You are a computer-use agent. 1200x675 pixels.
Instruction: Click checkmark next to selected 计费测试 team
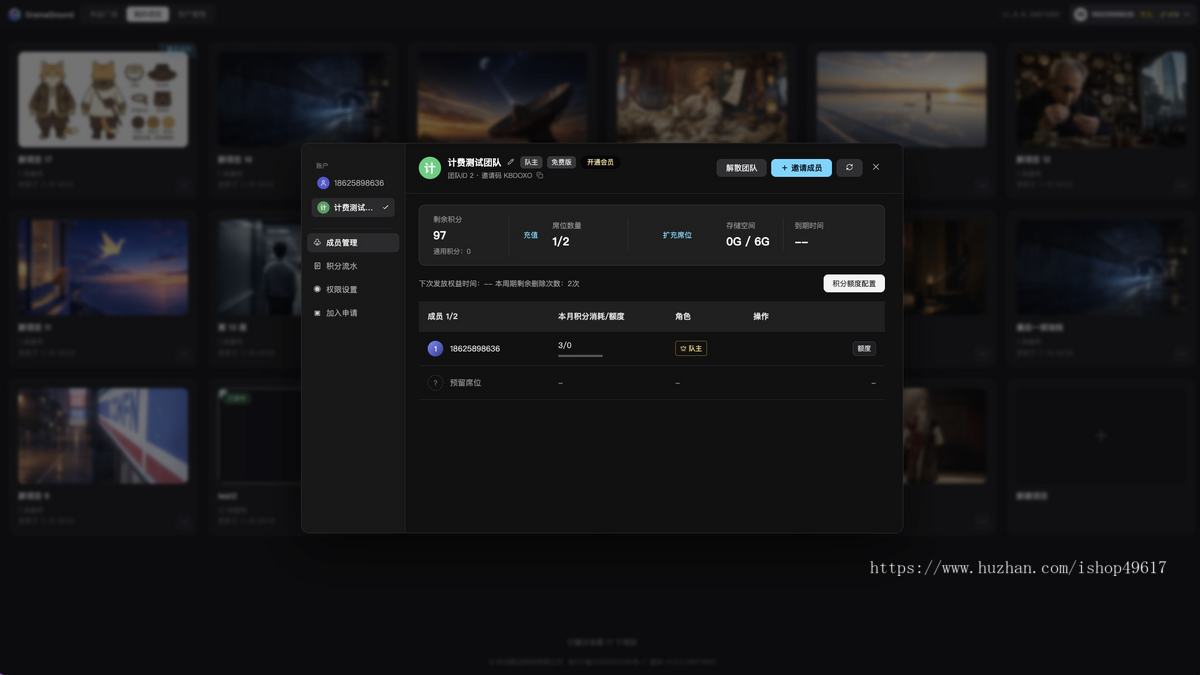click(386, 207)
